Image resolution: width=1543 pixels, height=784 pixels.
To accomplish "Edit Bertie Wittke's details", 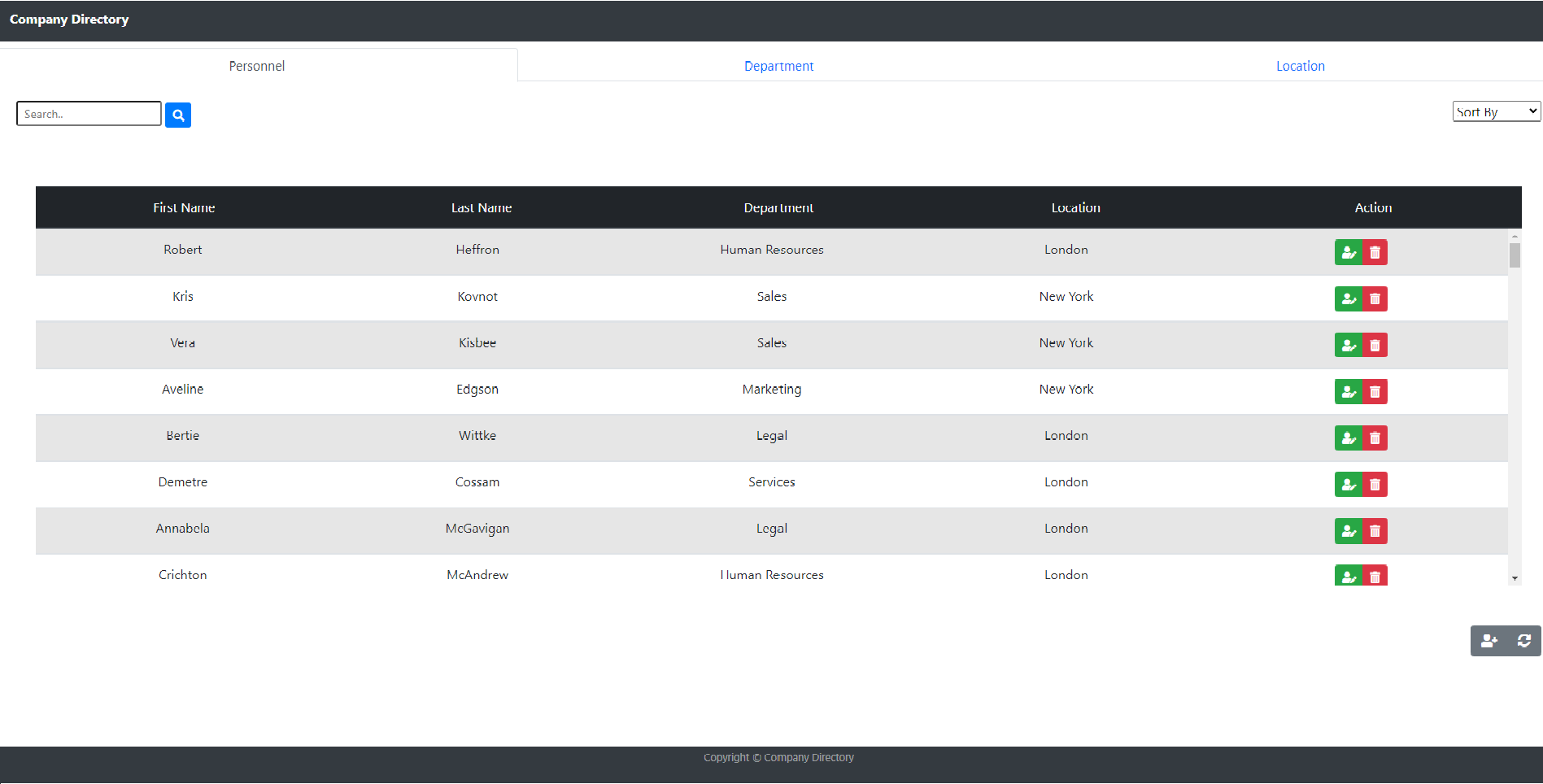I will (x=1348, y=438).
